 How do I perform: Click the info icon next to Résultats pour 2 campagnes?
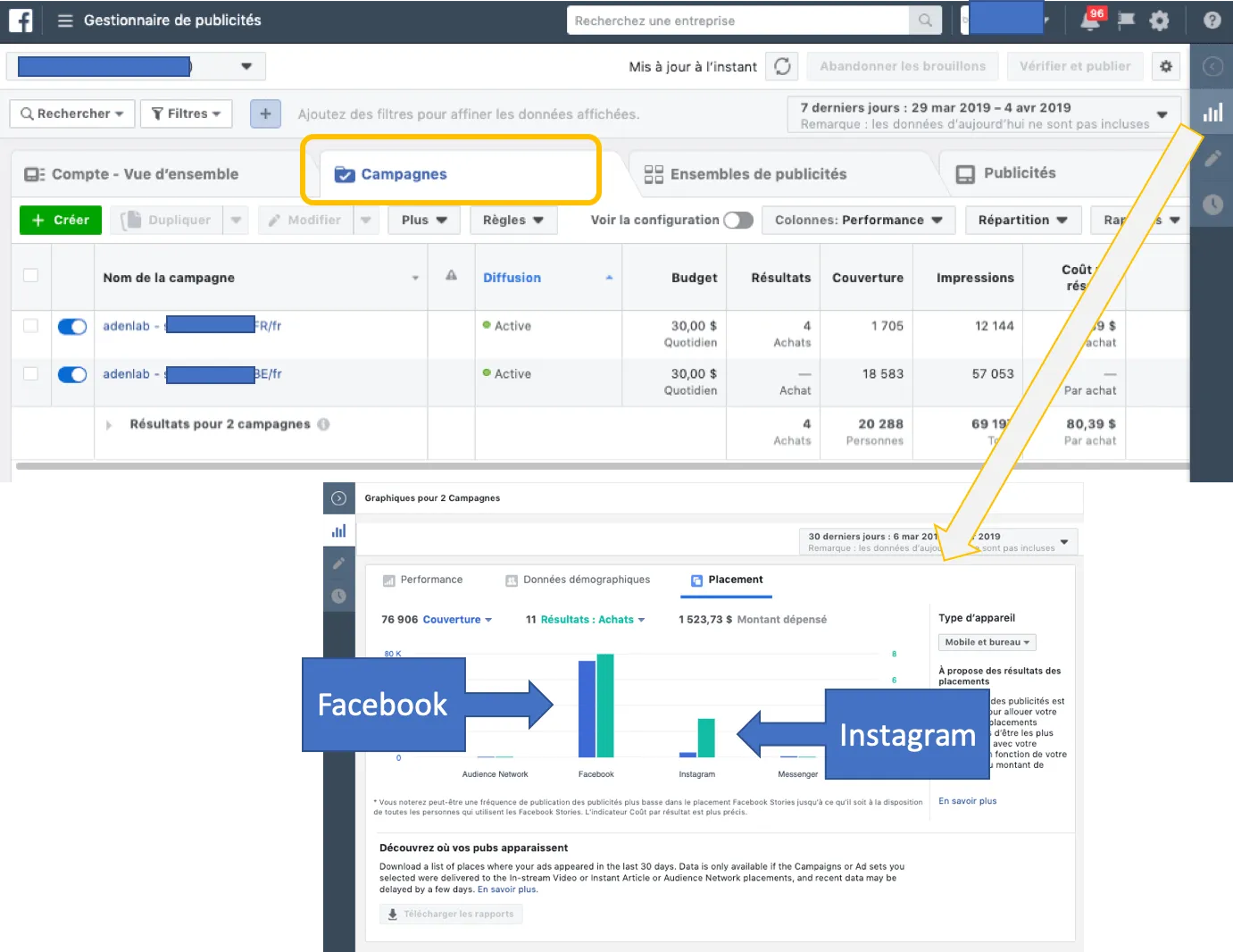point(323,424)
